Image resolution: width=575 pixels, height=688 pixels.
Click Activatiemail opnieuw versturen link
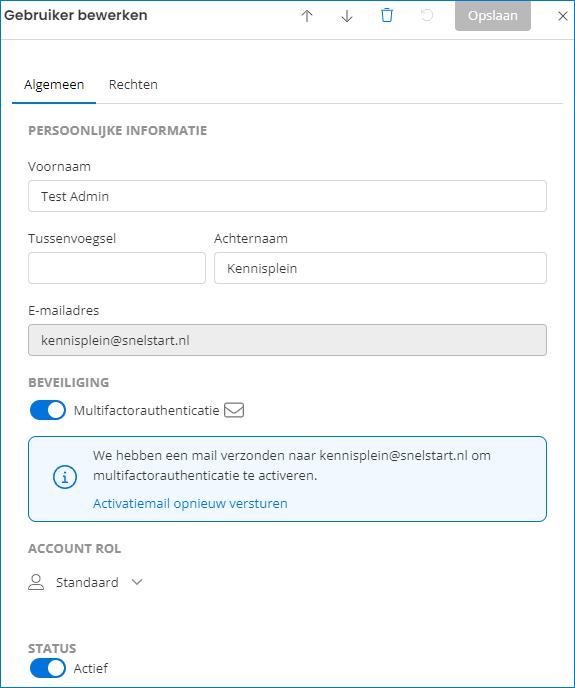point(190,503)
